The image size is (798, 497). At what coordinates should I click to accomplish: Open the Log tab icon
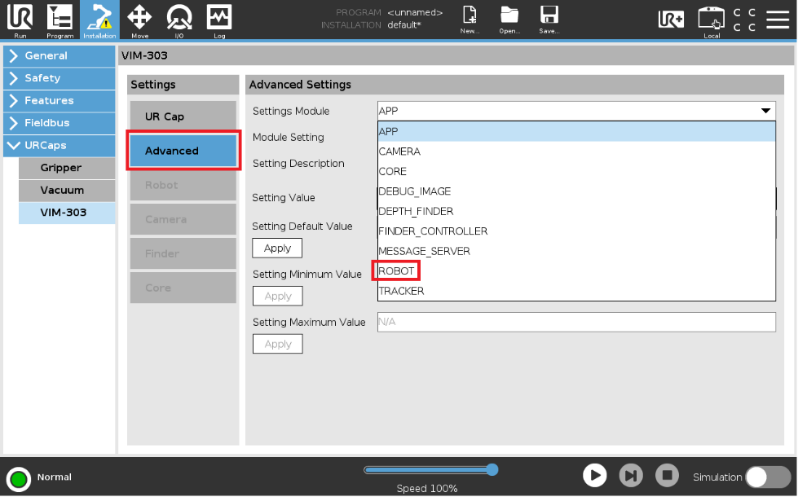219,20
